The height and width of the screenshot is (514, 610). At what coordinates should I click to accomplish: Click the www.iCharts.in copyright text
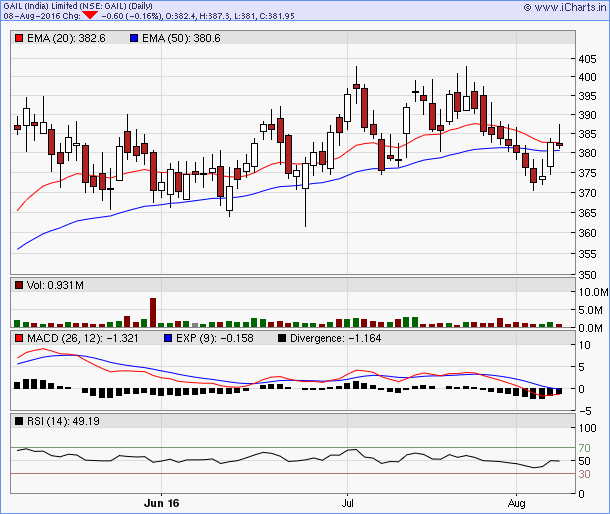566,7
